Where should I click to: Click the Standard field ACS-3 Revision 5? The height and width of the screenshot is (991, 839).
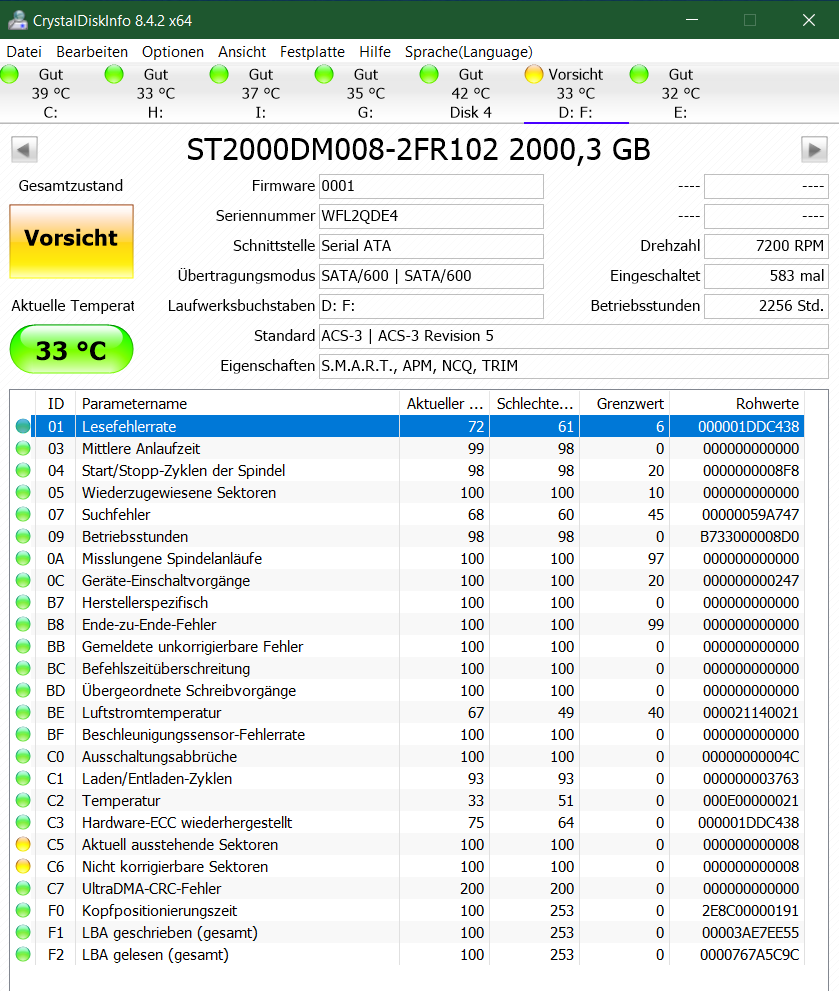pyautogui.click(x=573, y=336)
